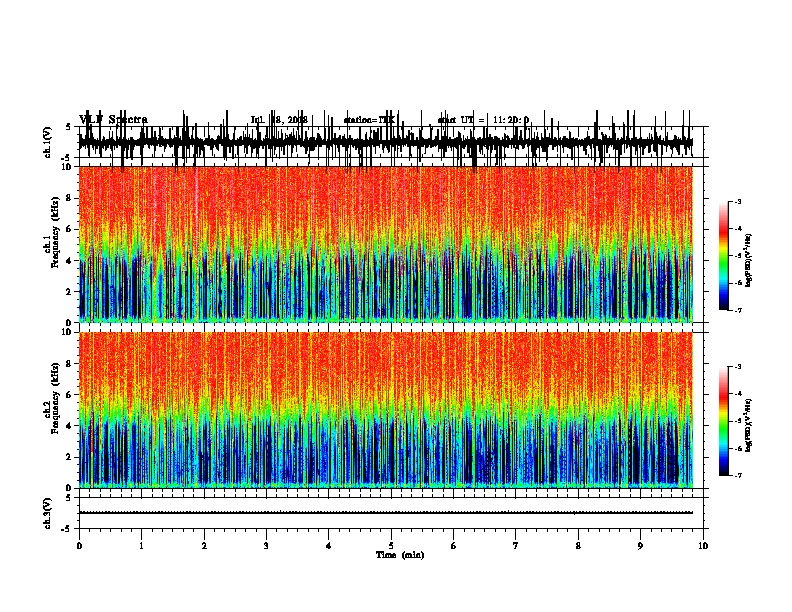Click the 'VLF Spectra' plot title
This screenshot has height=612, width=792.
tap(113, 120)
